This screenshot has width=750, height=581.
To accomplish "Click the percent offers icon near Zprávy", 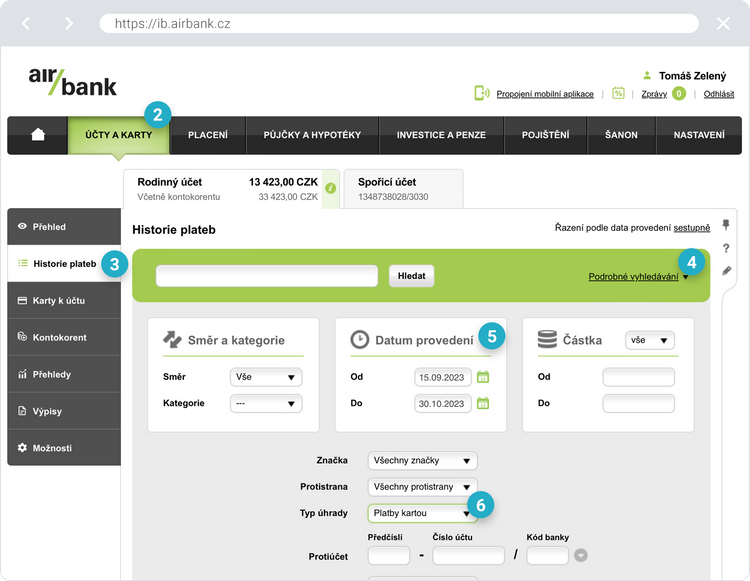I will 618,93.
